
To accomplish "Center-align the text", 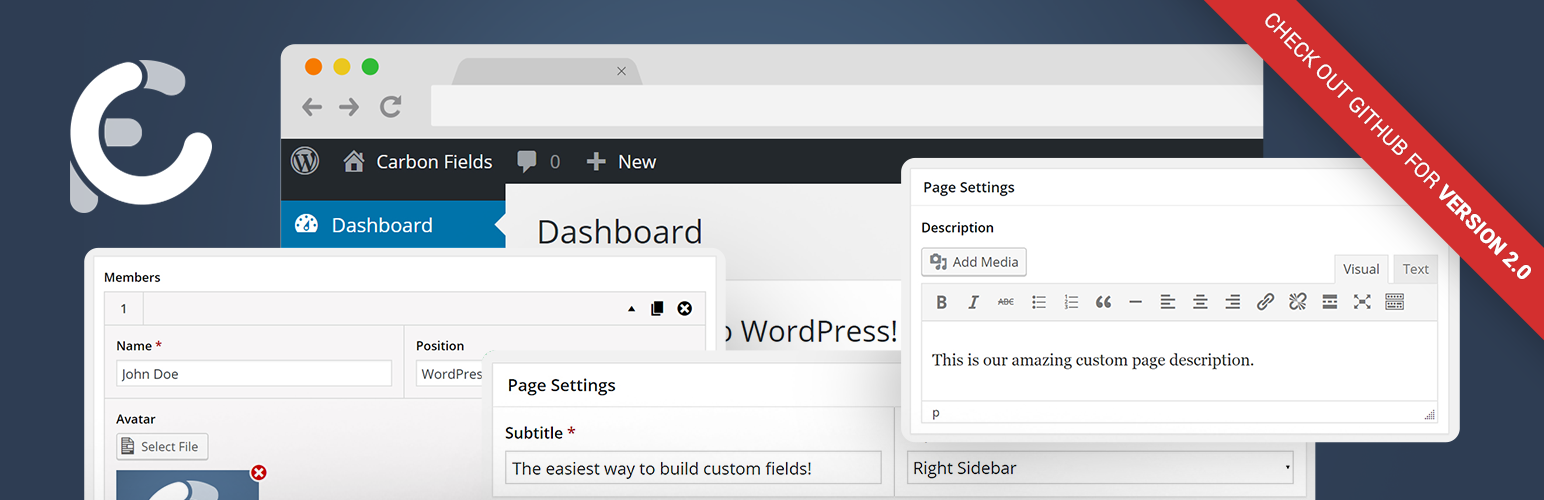I will (x=1200, y=302).
